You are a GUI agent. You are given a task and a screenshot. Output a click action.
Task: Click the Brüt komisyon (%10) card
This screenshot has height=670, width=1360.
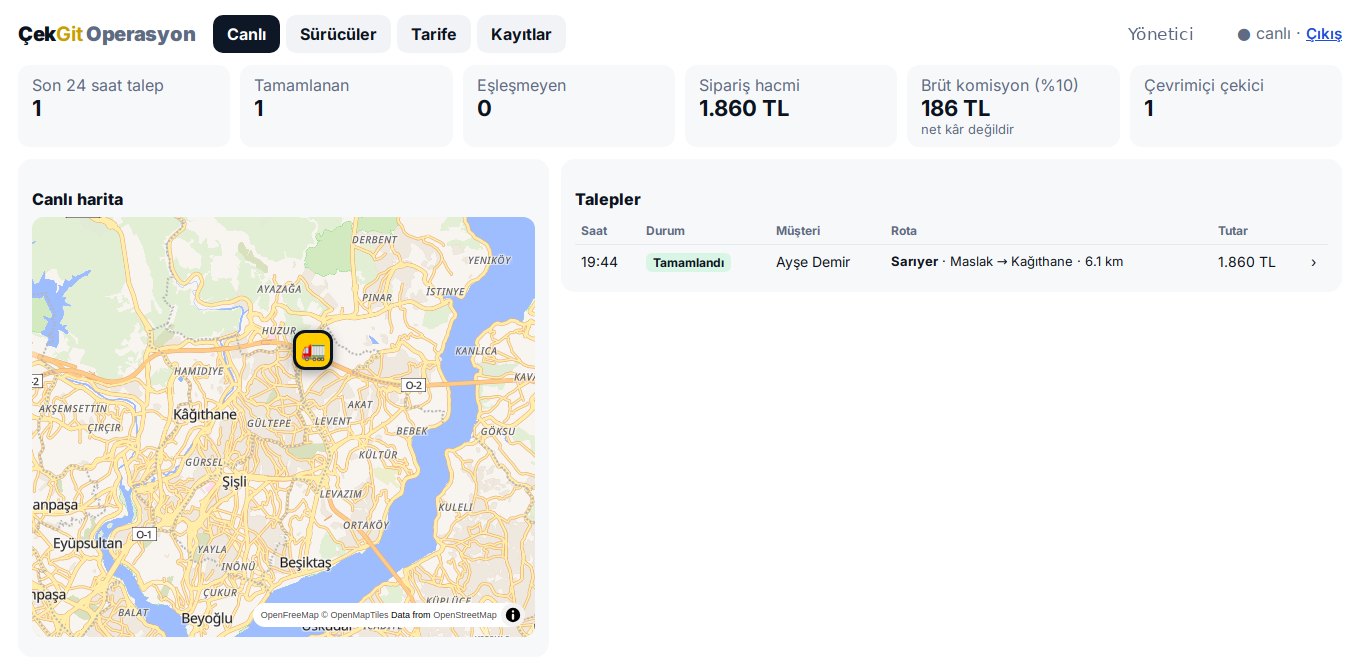coord(1013,106)
